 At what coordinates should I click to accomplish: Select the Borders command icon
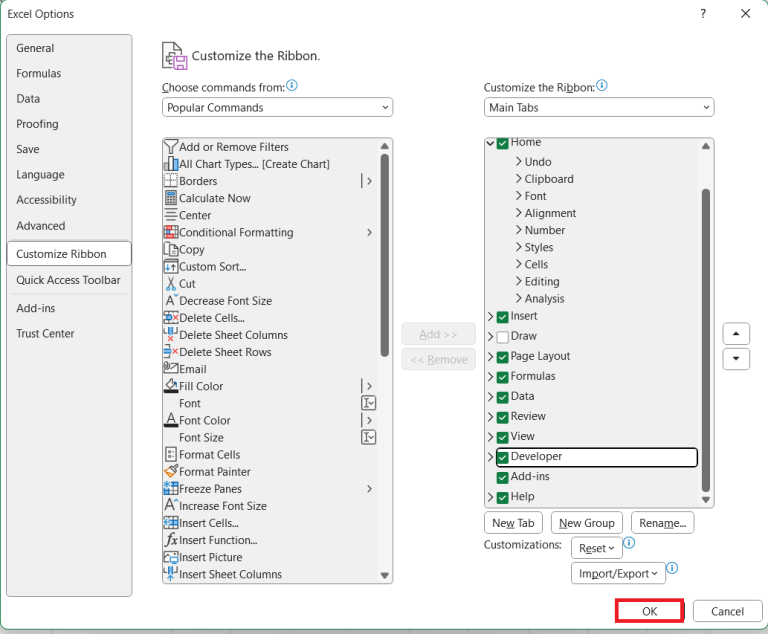point(171,181)
